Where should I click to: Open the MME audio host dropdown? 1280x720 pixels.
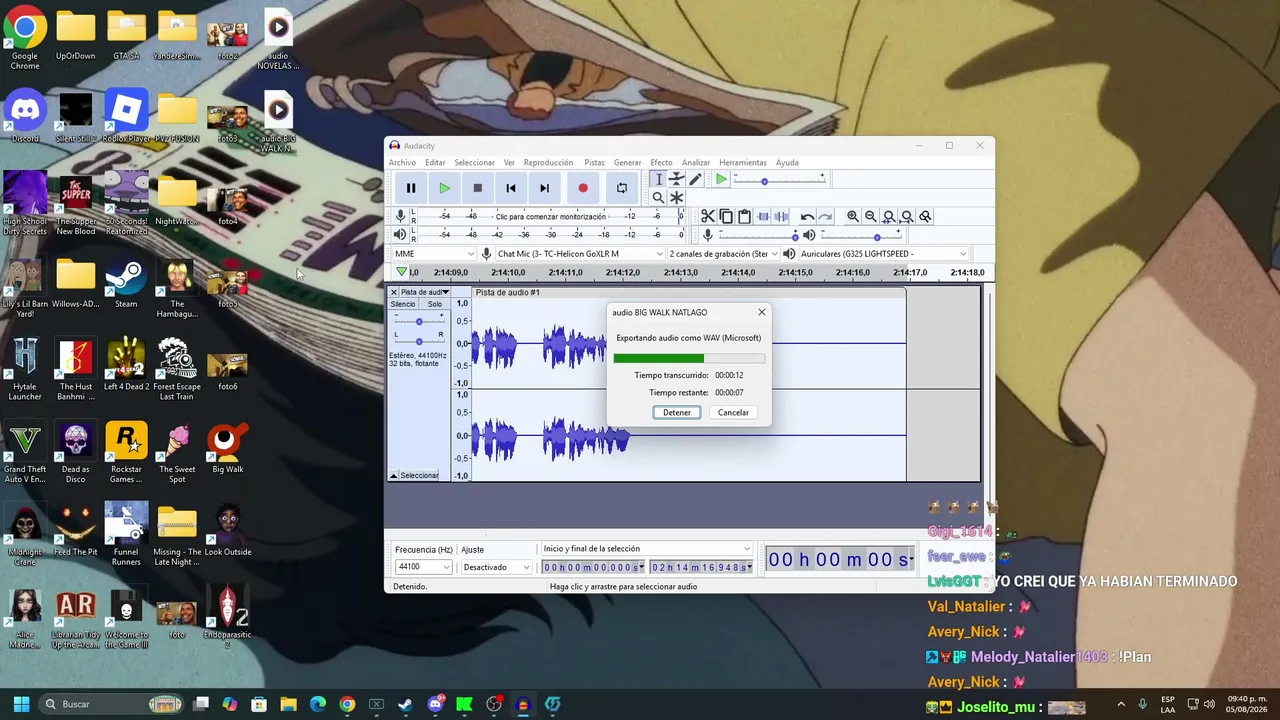(433, 254)
